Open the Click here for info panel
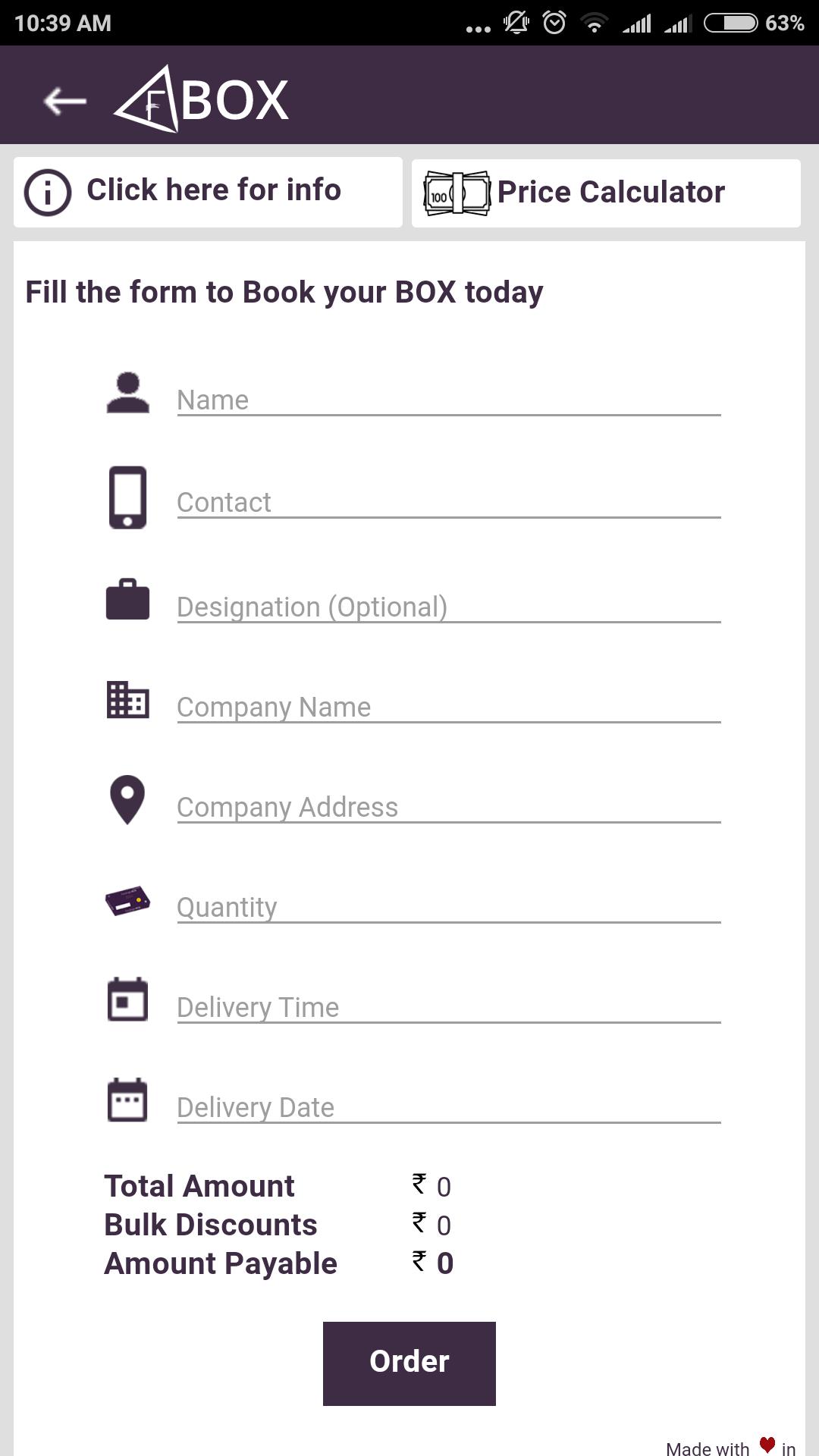The image size is (819, 1456). 214,191
